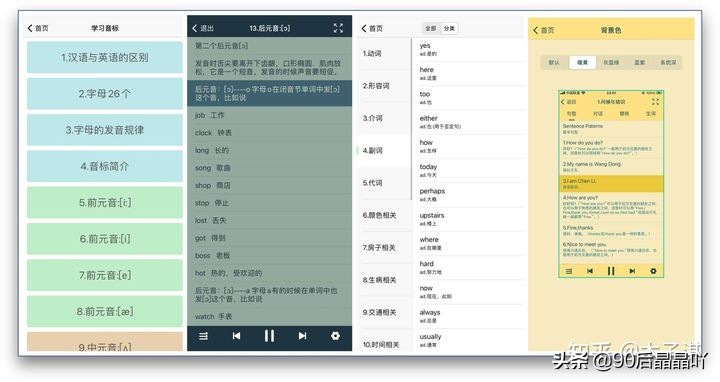Select category 9.交通相关
This screenshot has width=720, height=382.
384,312
